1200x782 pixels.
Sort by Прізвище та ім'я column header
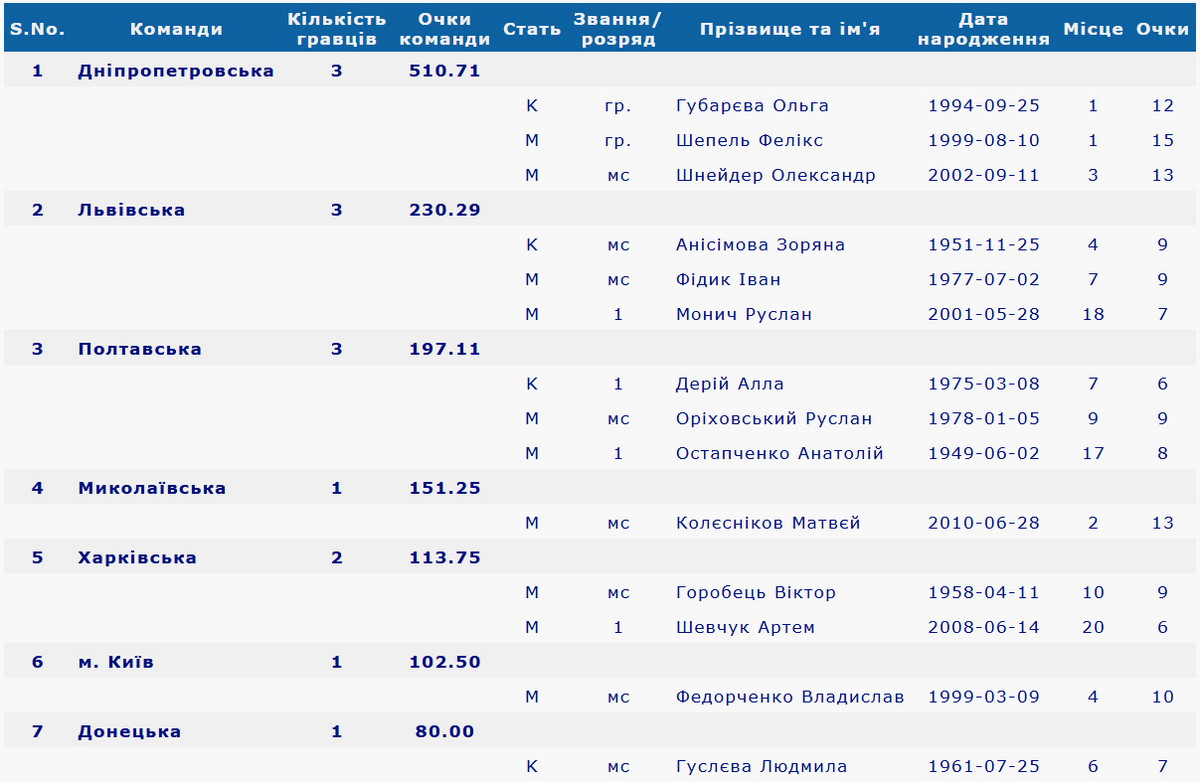tap(790, 28)
